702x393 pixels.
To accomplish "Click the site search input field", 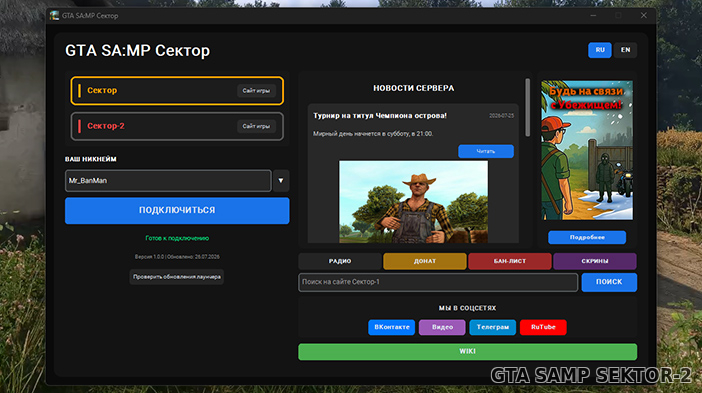I will pos(438,282).
